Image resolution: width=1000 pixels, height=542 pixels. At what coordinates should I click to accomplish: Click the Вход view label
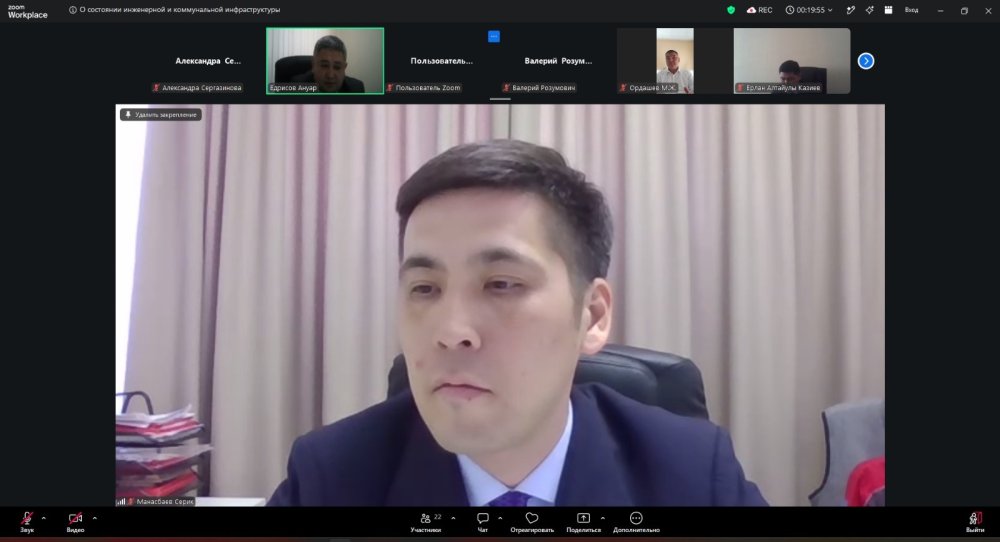[x=911, y=10]
